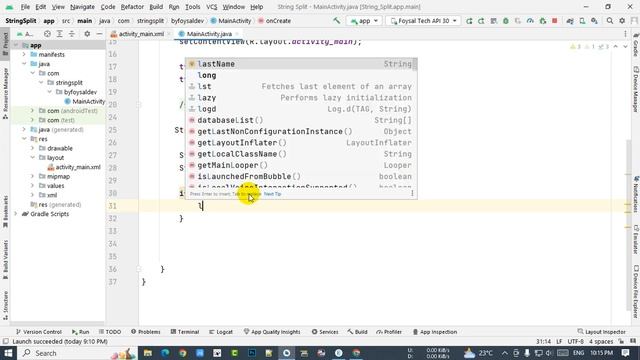
Task: Choose the long keyword suggestion
Action: pyautogui.click(x=301, y=75)
